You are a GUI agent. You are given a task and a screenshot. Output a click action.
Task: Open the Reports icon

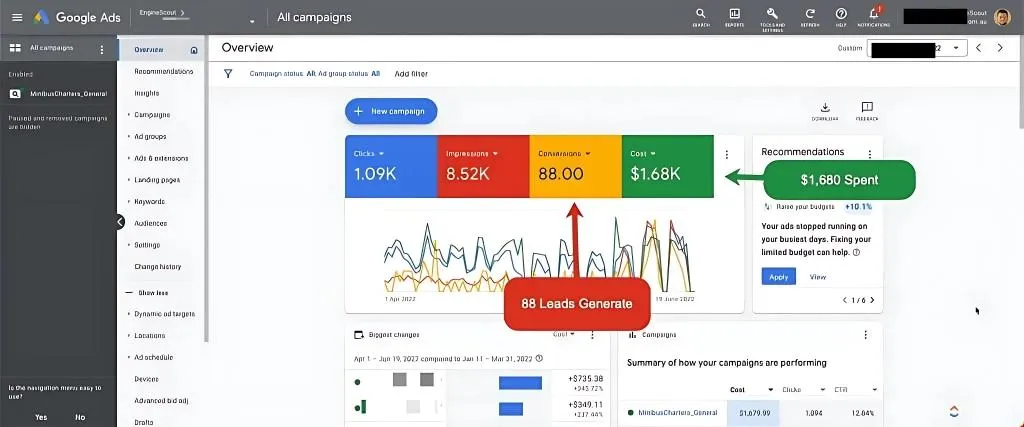[x=735, y=14]
